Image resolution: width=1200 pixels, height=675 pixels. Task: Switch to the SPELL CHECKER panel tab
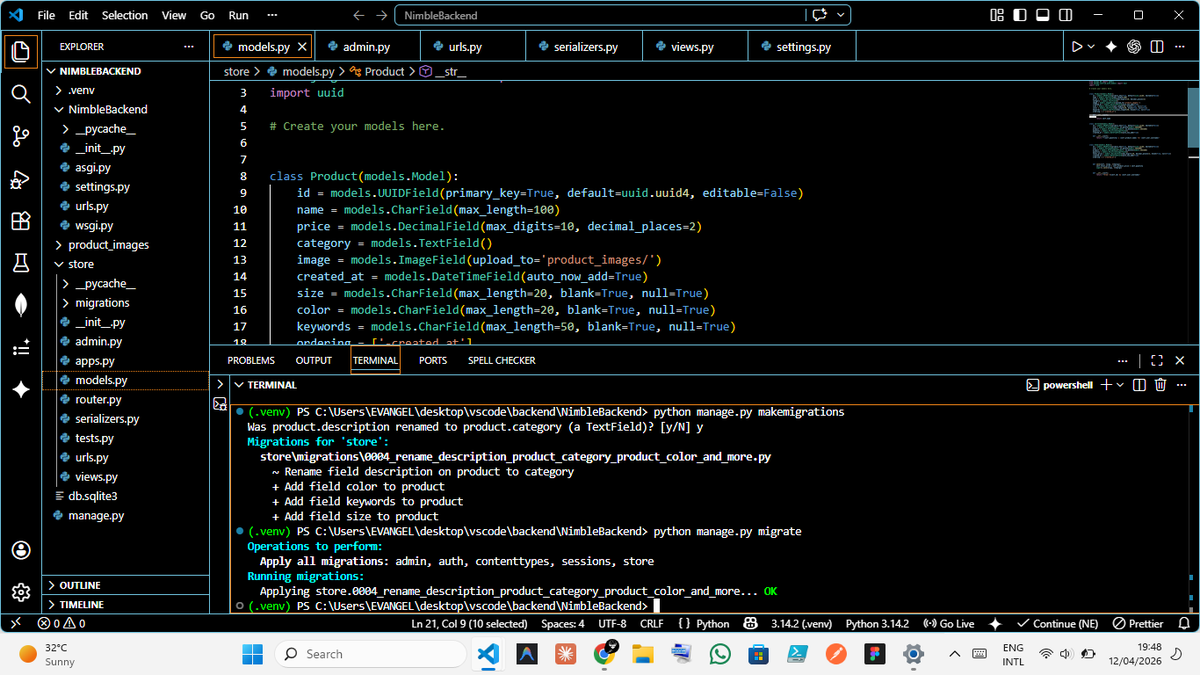[502, 360]
